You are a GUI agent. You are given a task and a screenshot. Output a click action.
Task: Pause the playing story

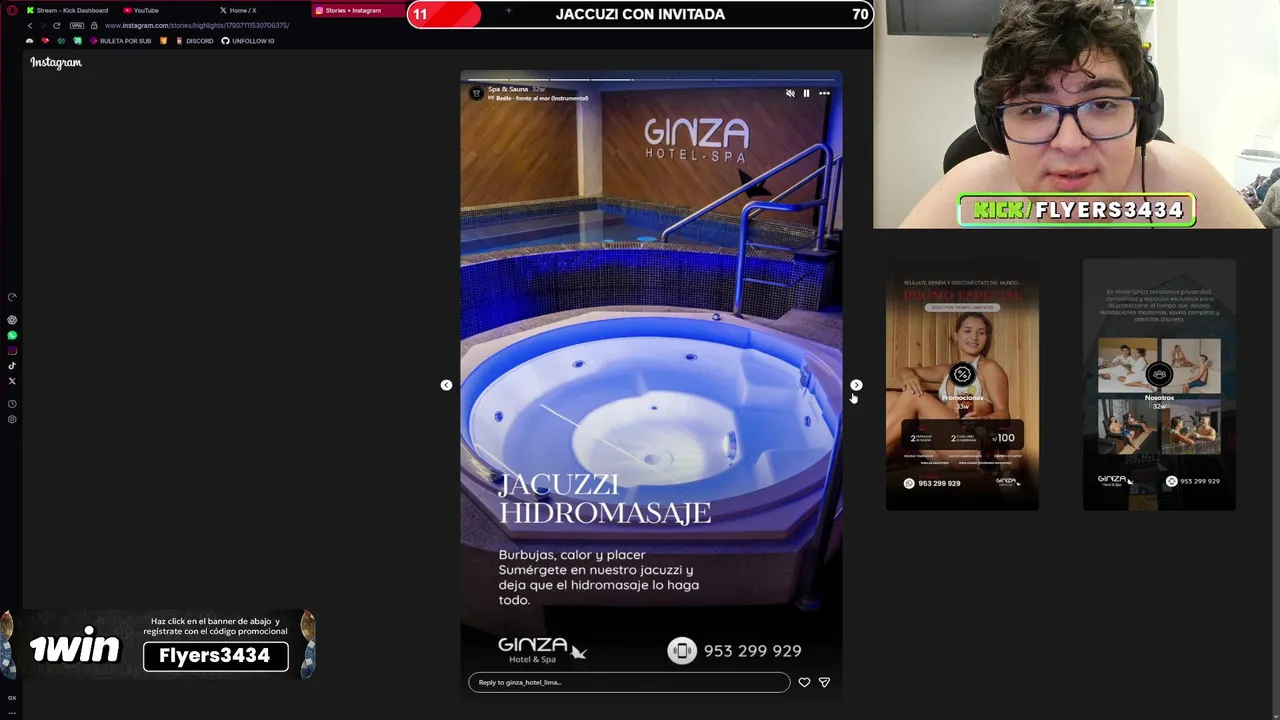[x=806, y=93]
